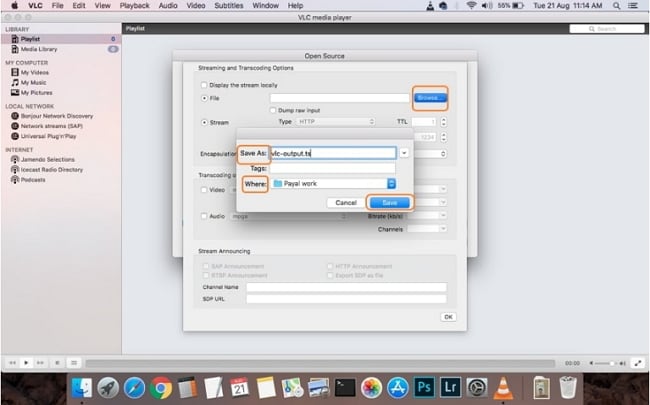Select My Pictures in sidebar
Screen dimensions: 650x405
pyautogui.click(x=36, y=93)
